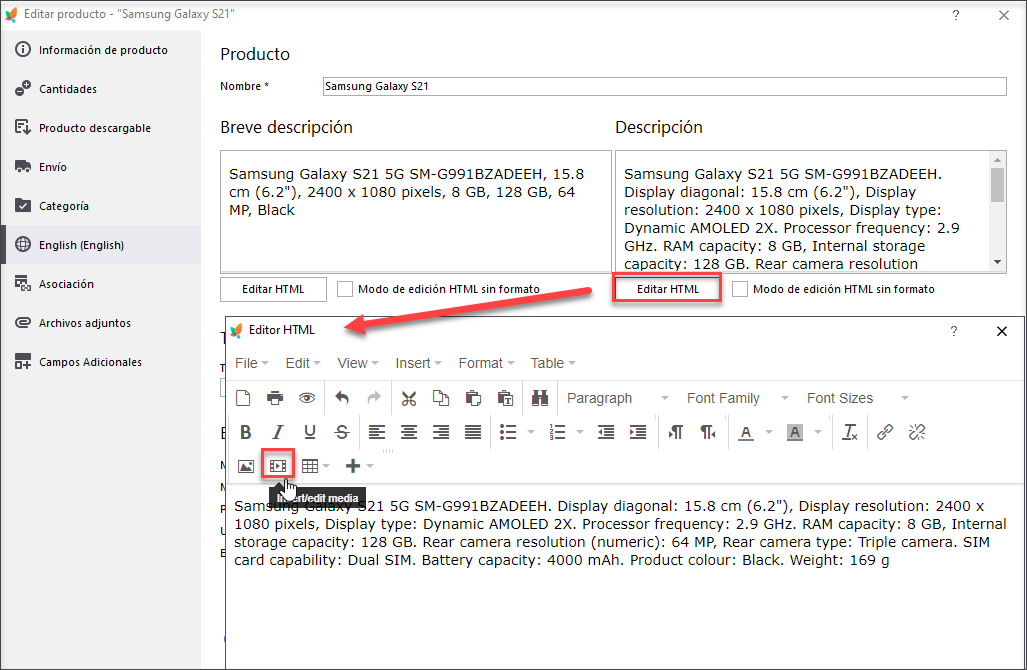
Task: Open the Font Sizes dropdown
Action: pos(857,398)
